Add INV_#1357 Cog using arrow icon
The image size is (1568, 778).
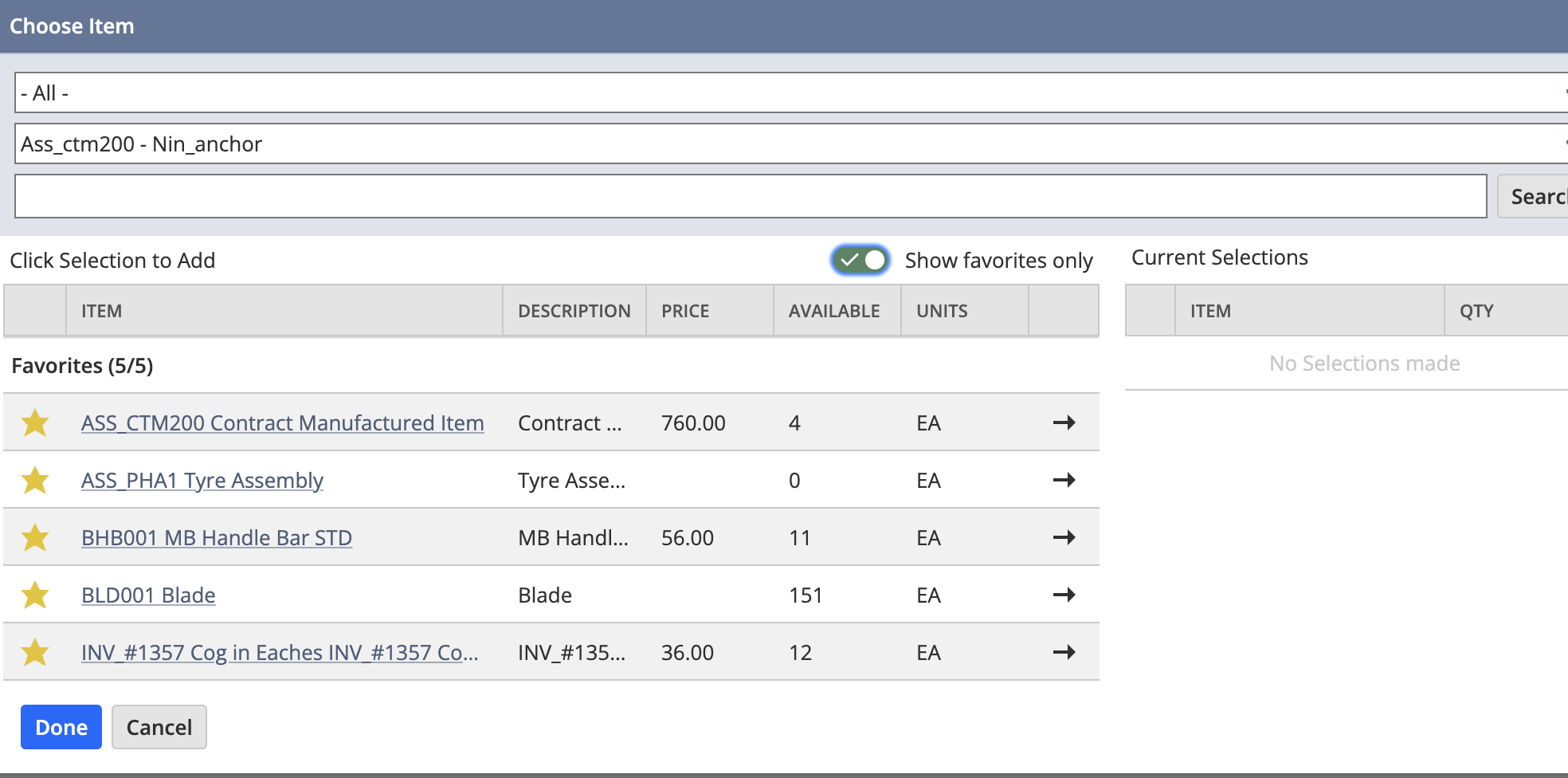(x=1064, y=652)
